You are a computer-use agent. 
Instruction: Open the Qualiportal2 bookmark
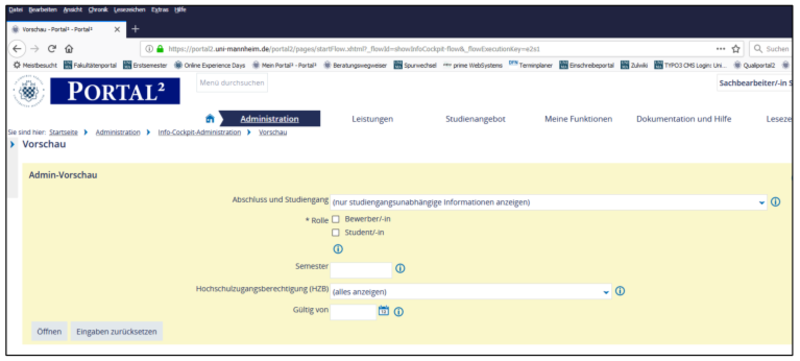tap(755, 65)
